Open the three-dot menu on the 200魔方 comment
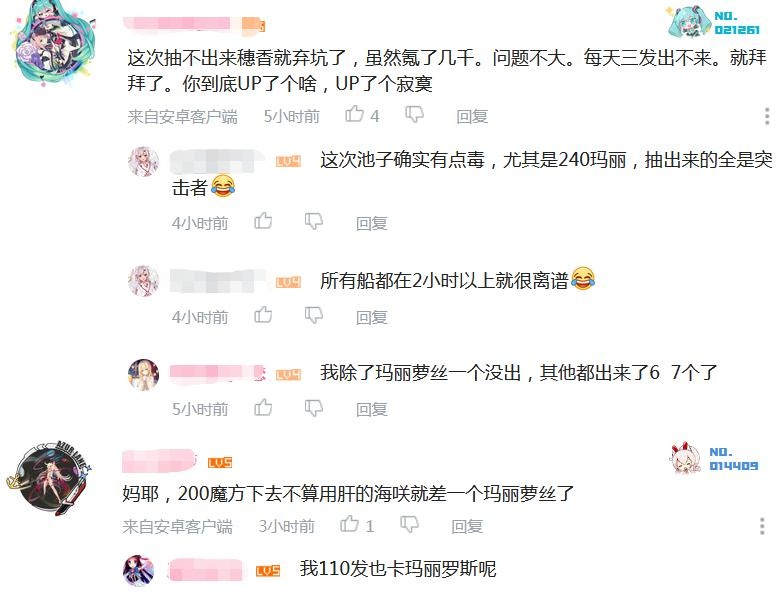The height and width of the screenshot is (595, 784). (762, 526)
